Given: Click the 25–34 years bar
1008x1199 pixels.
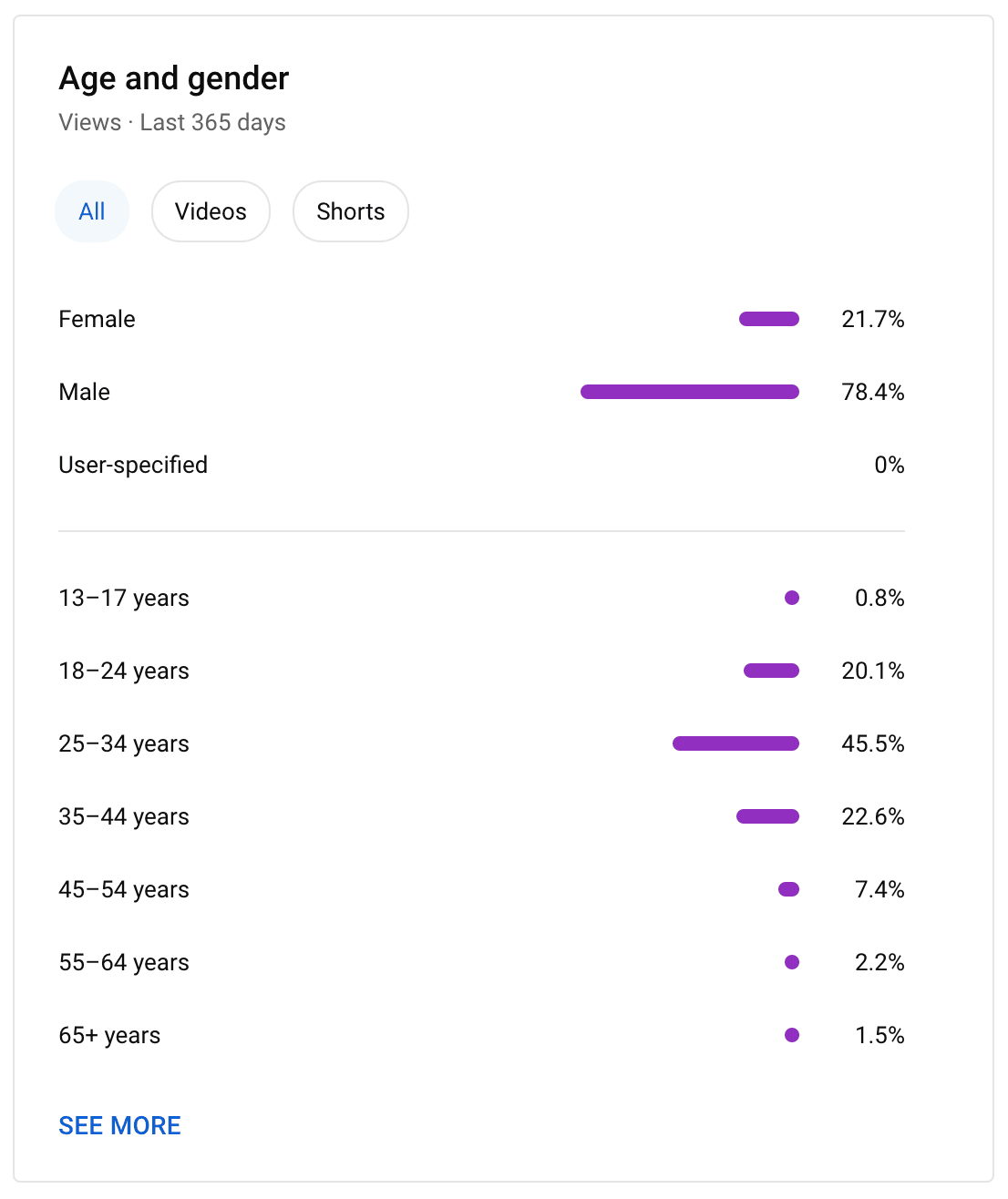Looking at the screenshot, I should tap(735, 743).
